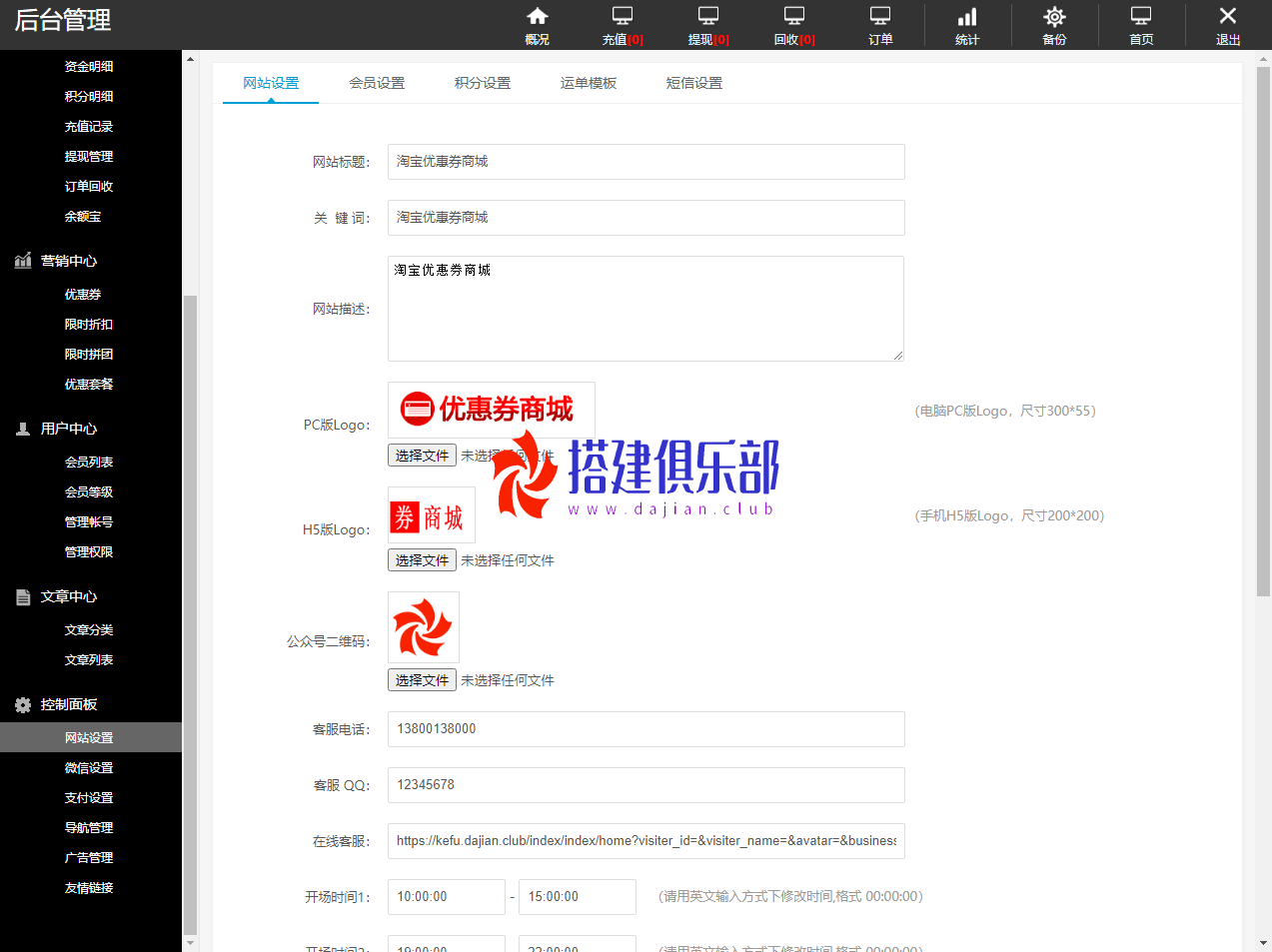Open 管理权限 in the sidebar
Viewport: 1272px width, 952px height.
pos(89,551)
